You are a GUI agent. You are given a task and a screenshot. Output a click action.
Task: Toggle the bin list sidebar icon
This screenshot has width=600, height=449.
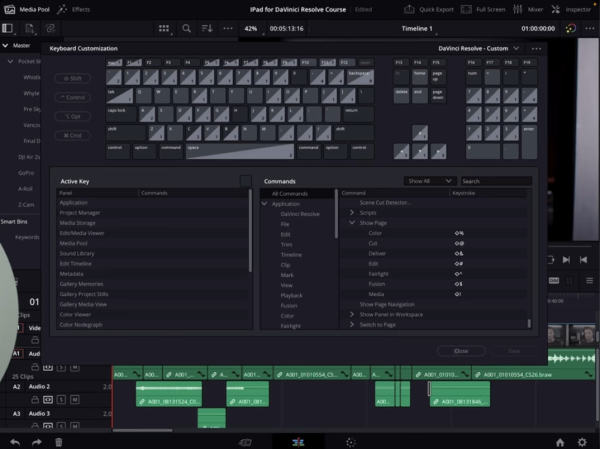(8, 28)
